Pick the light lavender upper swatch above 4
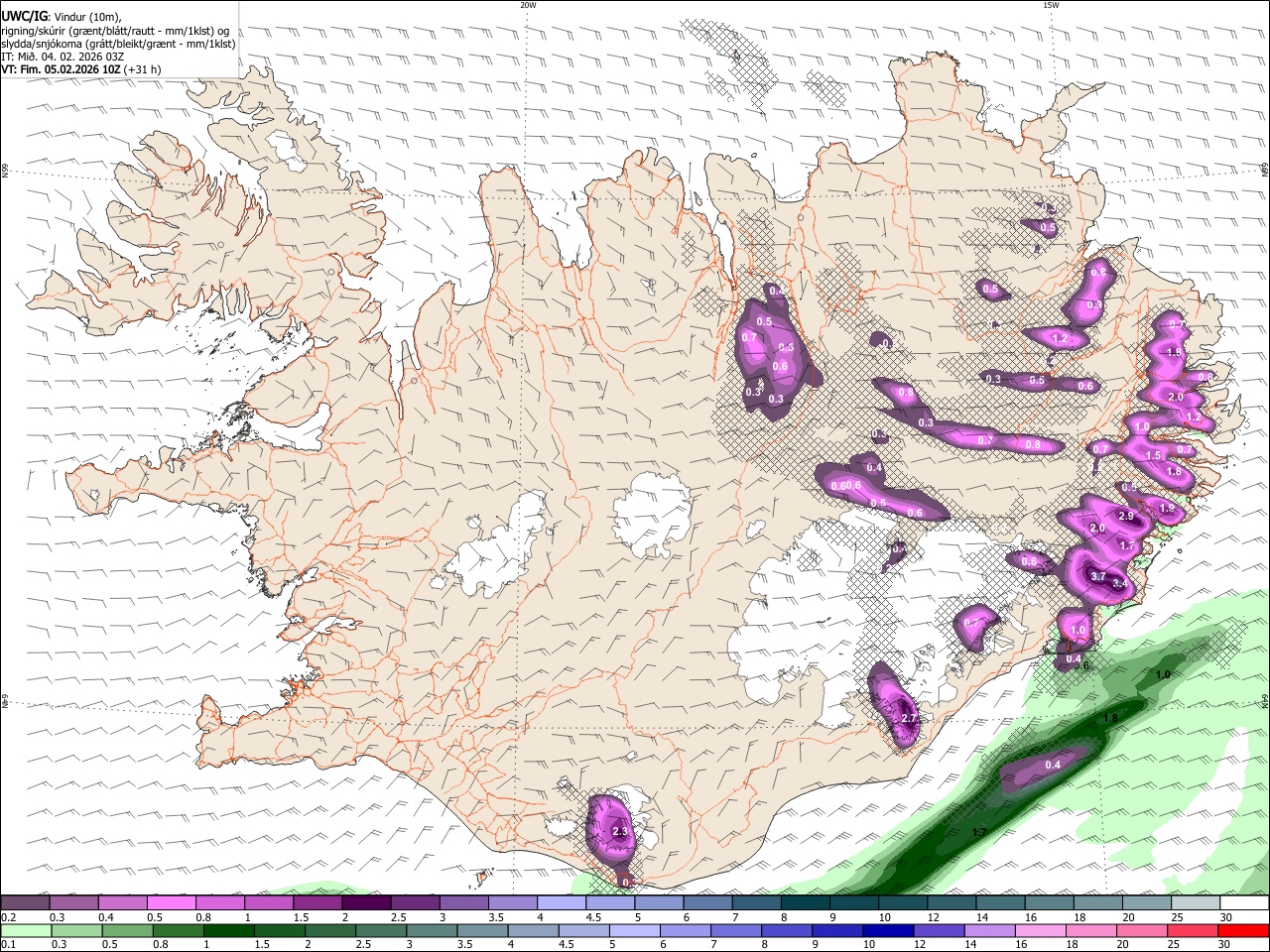Screen dimensions: 1270x952 tap(560, 903)
